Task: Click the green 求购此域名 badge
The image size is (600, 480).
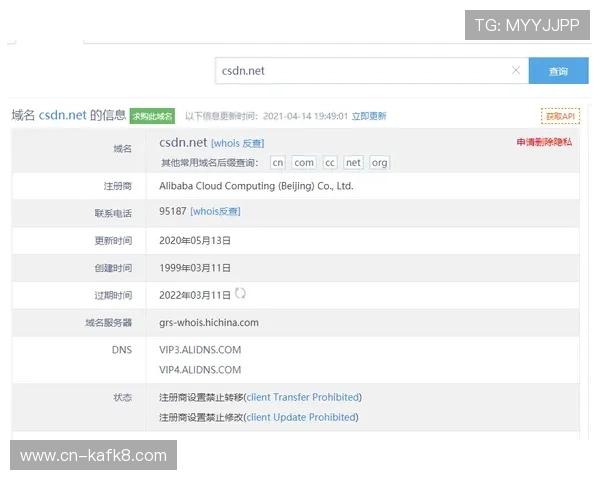Action: tap(152, 116)
